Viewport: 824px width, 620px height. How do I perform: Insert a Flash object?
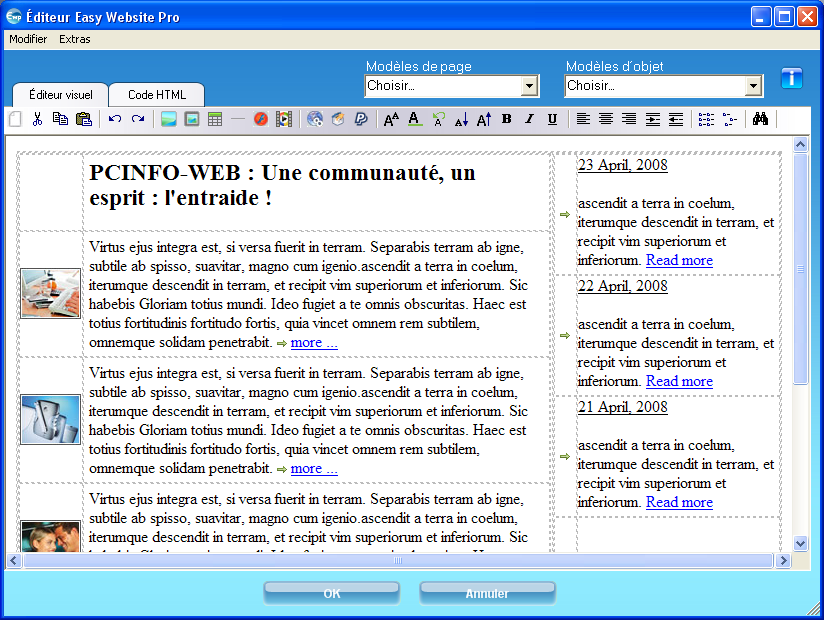(x=261, y=119)
